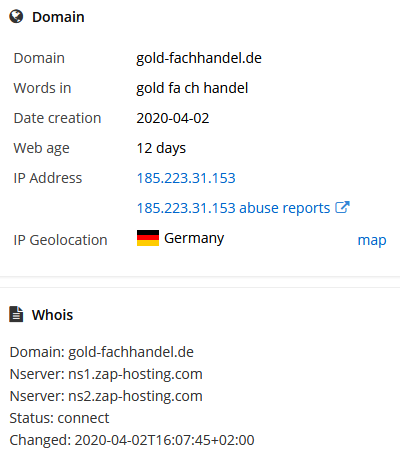Open the map link for IP Geolocation
This screenshot has height=458, width=400.
(372, 240)
